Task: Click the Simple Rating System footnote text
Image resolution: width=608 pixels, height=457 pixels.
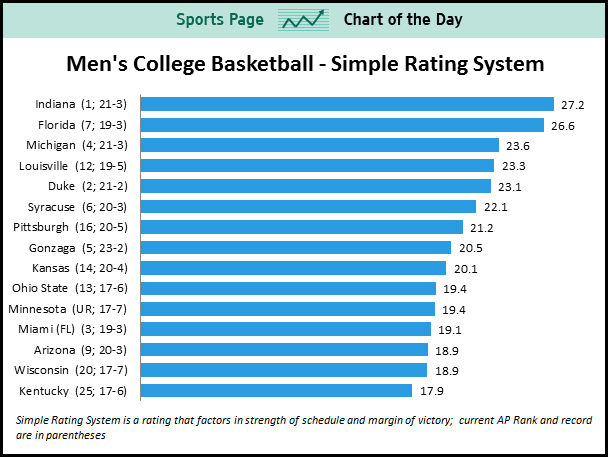Action: (300, 426)
